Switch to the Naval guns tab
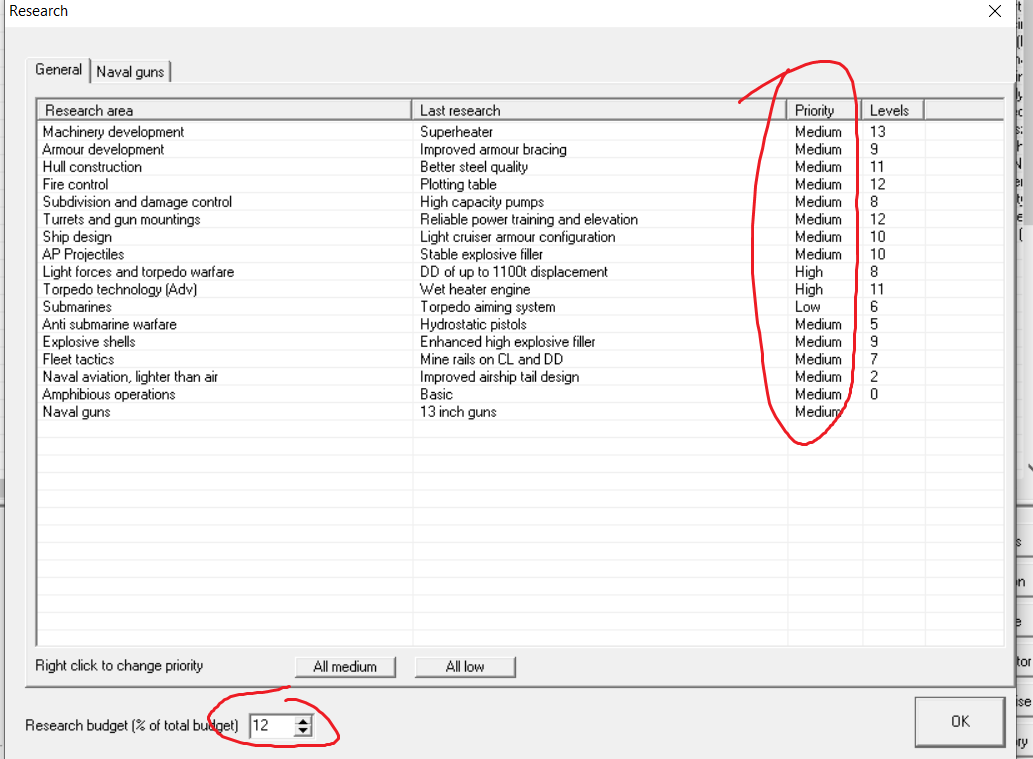Screen dimensions: 1033x759 point(131,72)
